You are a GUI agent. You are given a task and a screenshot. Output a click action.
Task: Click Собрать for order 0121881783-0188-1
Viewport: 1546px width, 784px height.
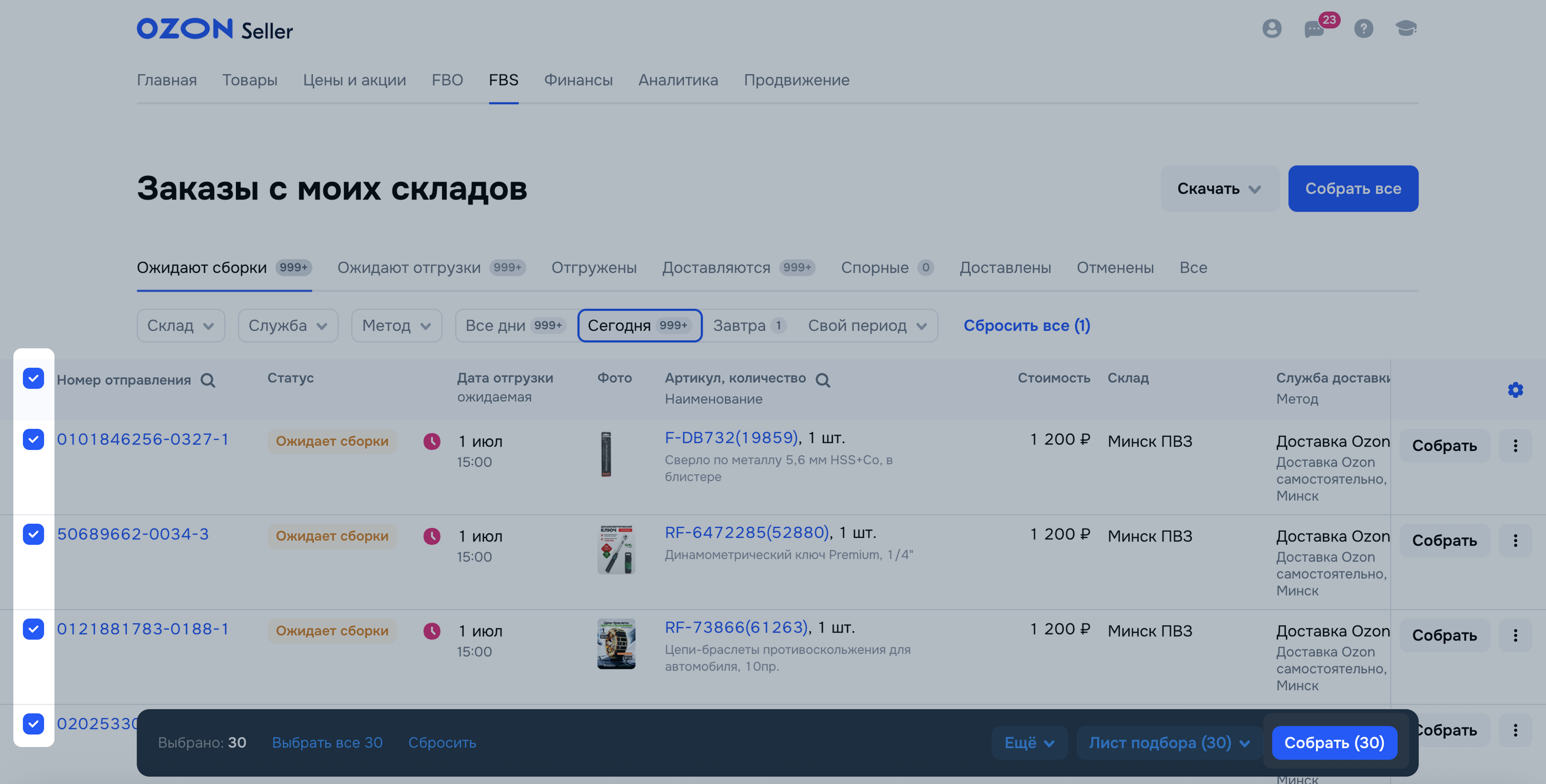(x=1444, y=635)
